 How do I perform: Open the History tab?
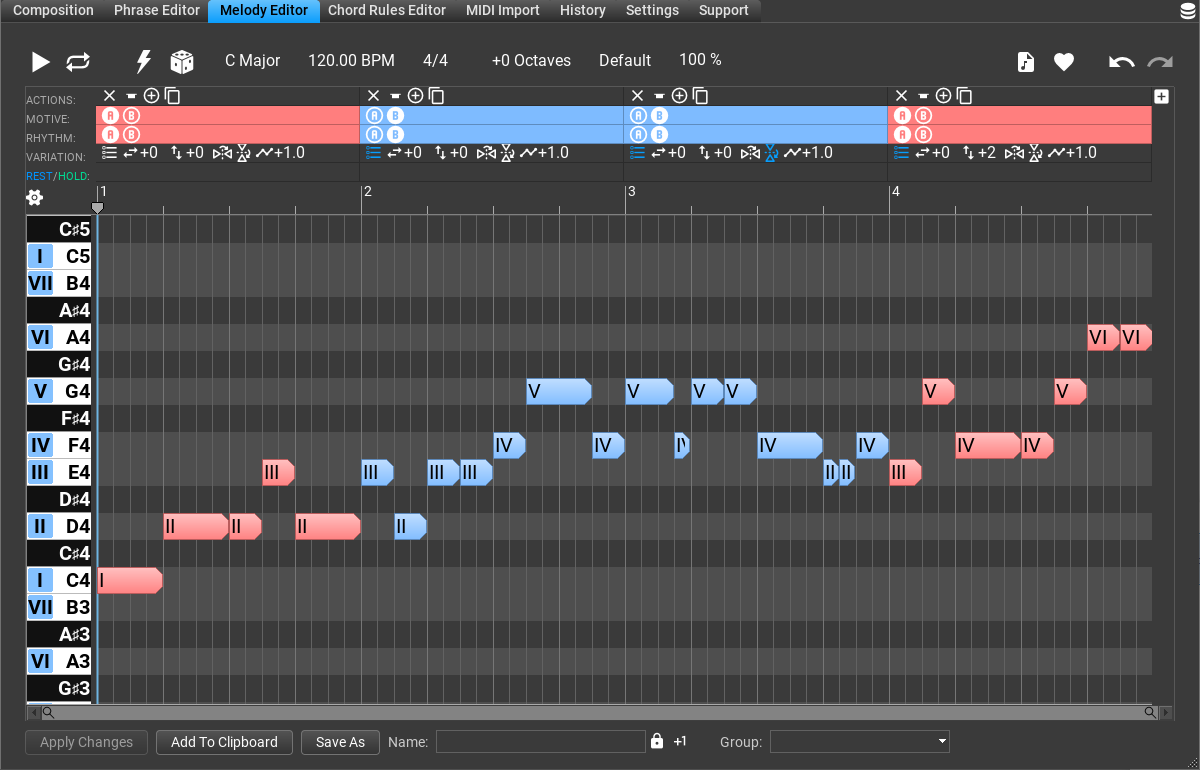582,10
